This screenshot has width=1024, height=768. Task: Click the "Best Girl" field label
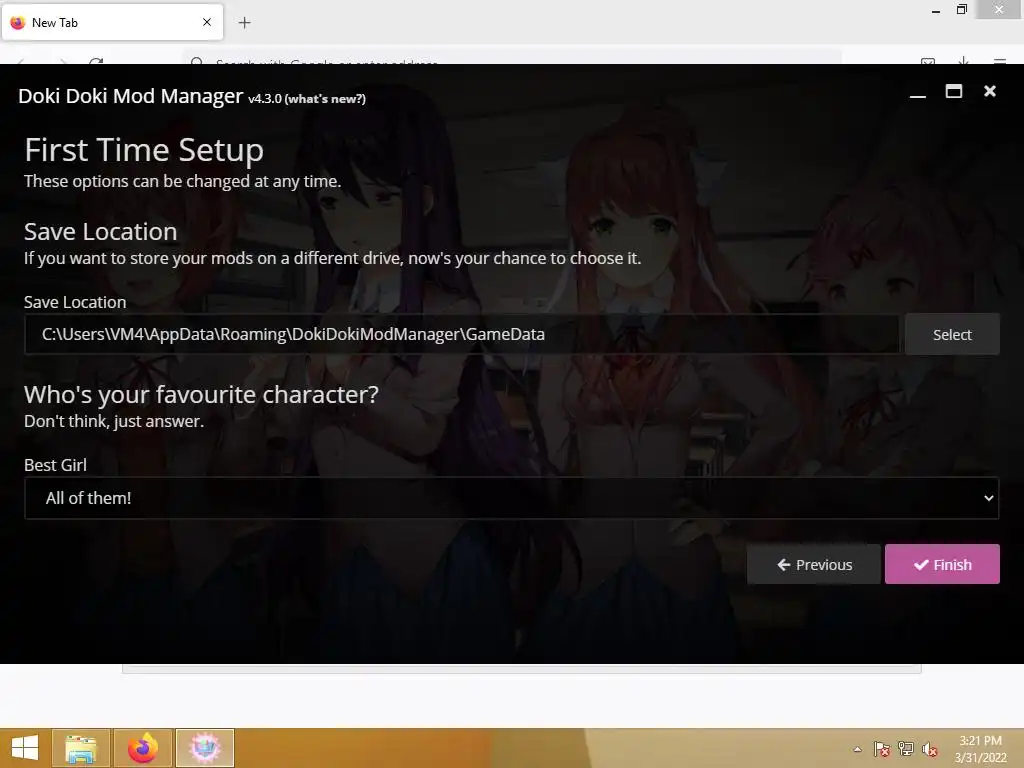click(56, 465)
